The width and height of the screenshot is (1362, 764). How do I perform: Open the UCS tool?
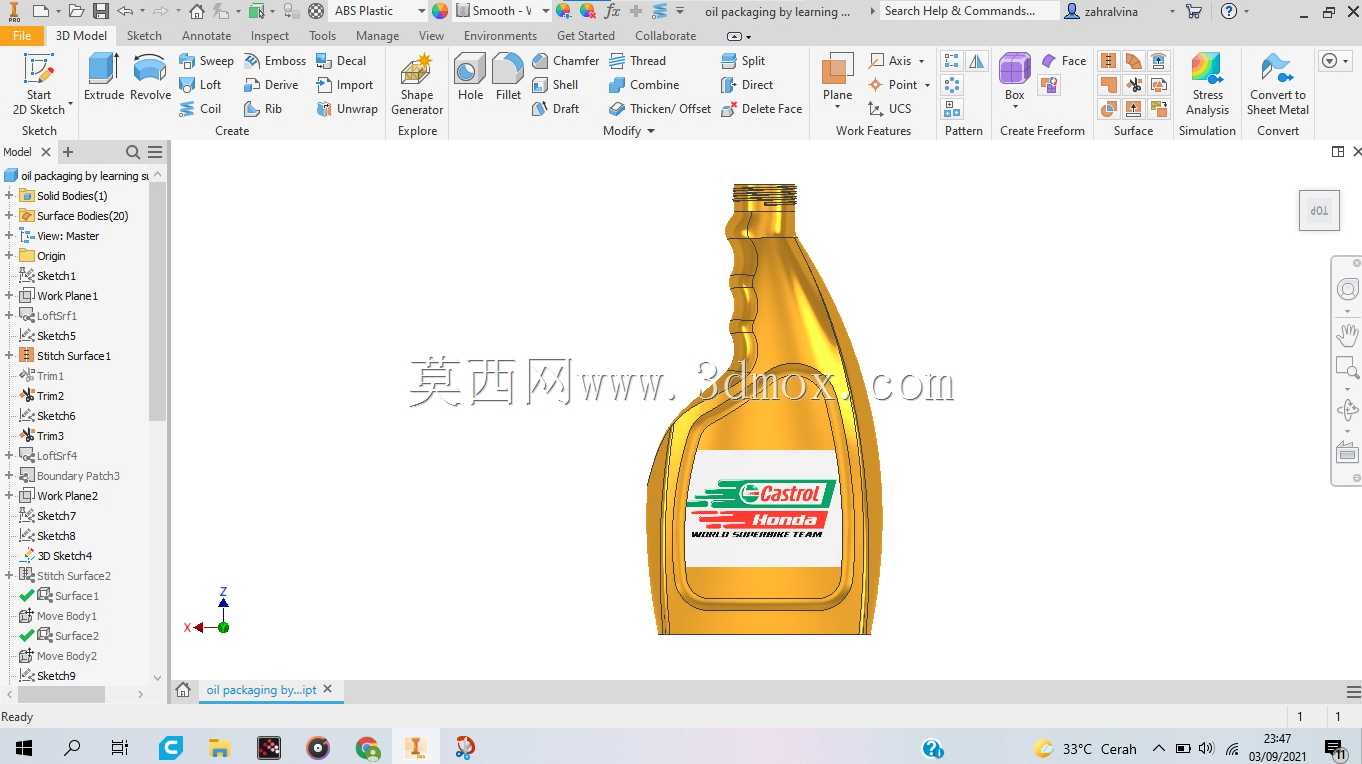(x=890, y=109)
